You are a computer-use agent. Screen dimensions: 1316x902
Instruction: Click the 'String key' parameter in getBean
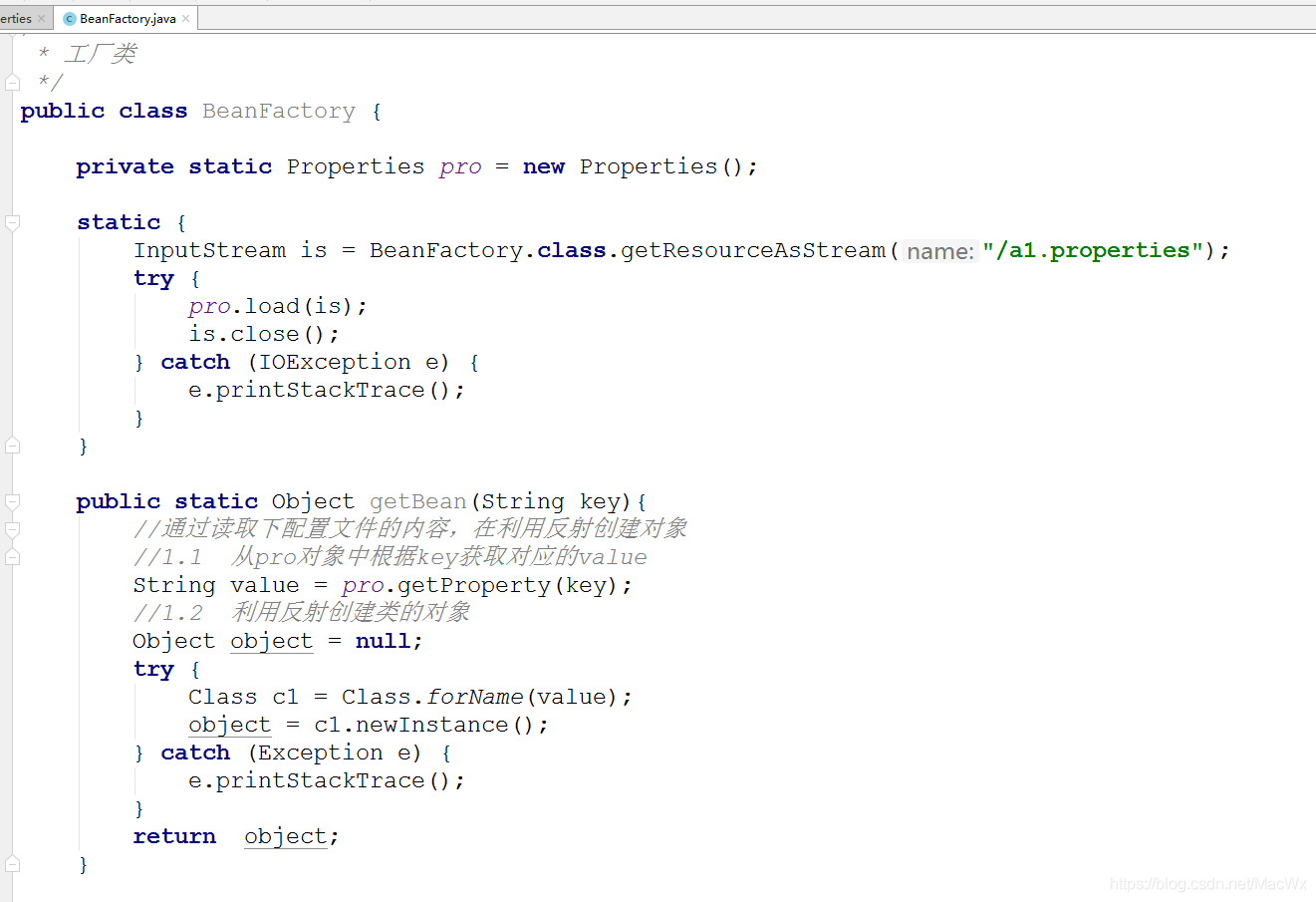[x=551, y=501]
